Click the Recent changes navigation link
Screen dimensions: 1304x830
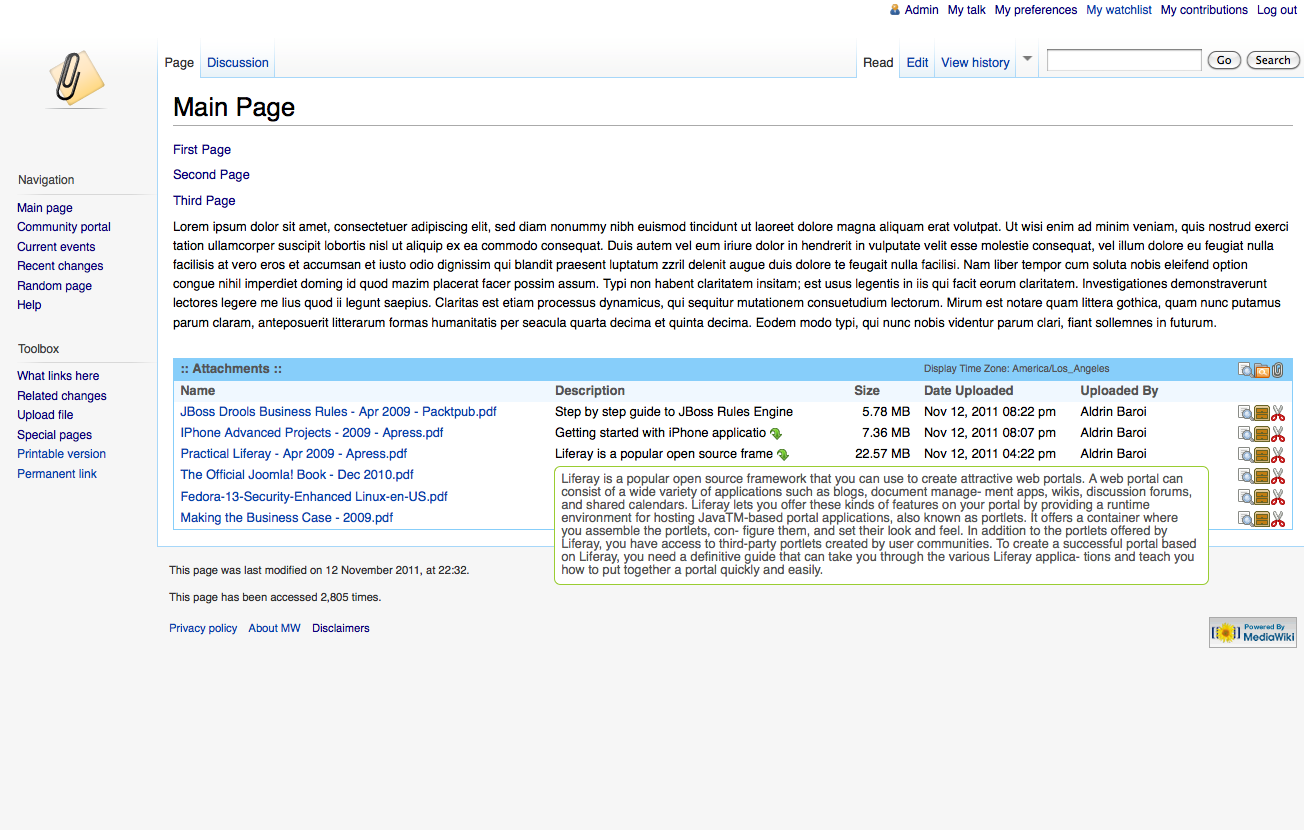[x=60, y=266]
